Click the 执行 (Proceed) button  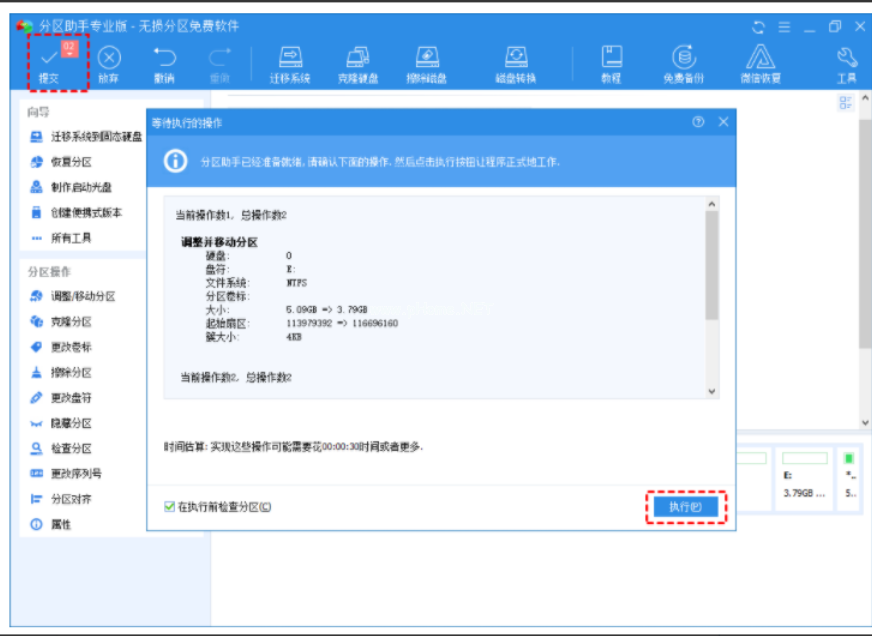pos(684,508)
